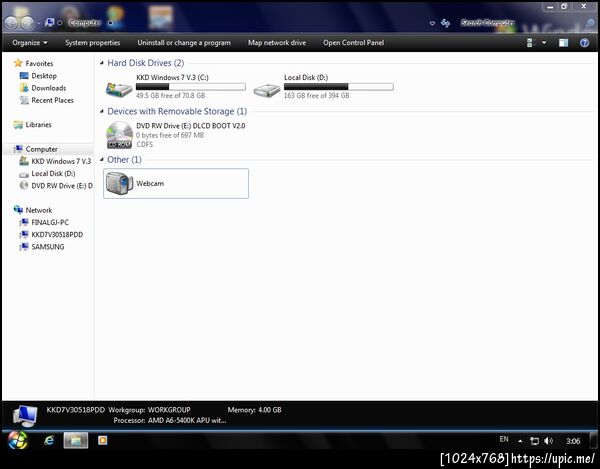Screen dimensions: 600x469
Task: Click the Computer icon in navigation pane
Action: pos(18,149)
